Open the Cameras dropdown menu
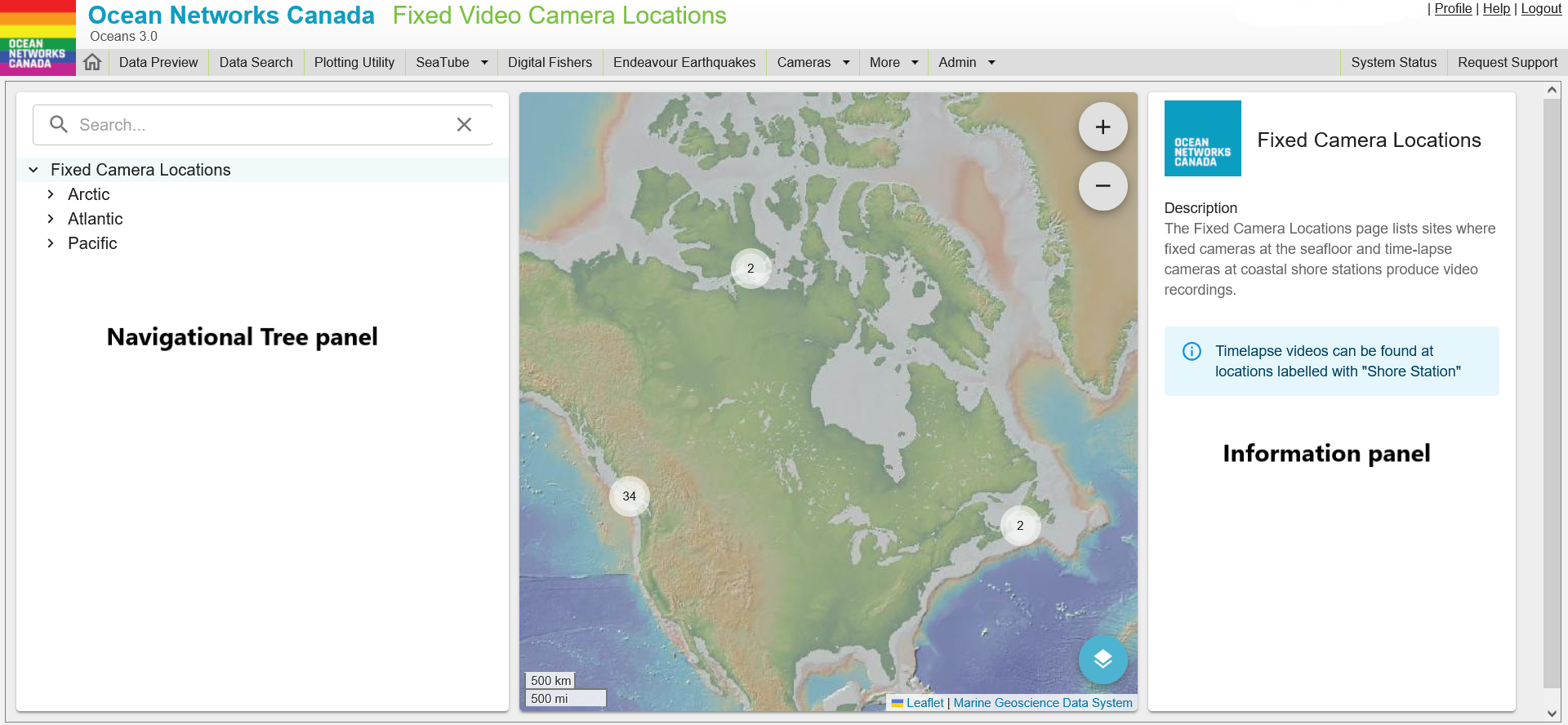The height and width of the screenshot is (725, 1568). pos(813,62)
